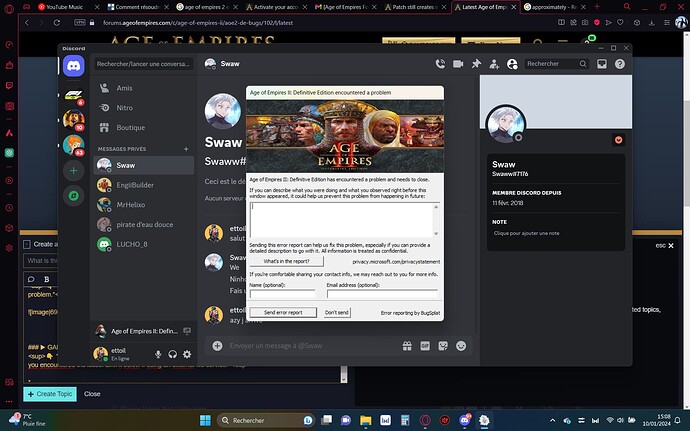
Task: Click Swaw's large avatar in chat
Action: (x=223, y=111)
